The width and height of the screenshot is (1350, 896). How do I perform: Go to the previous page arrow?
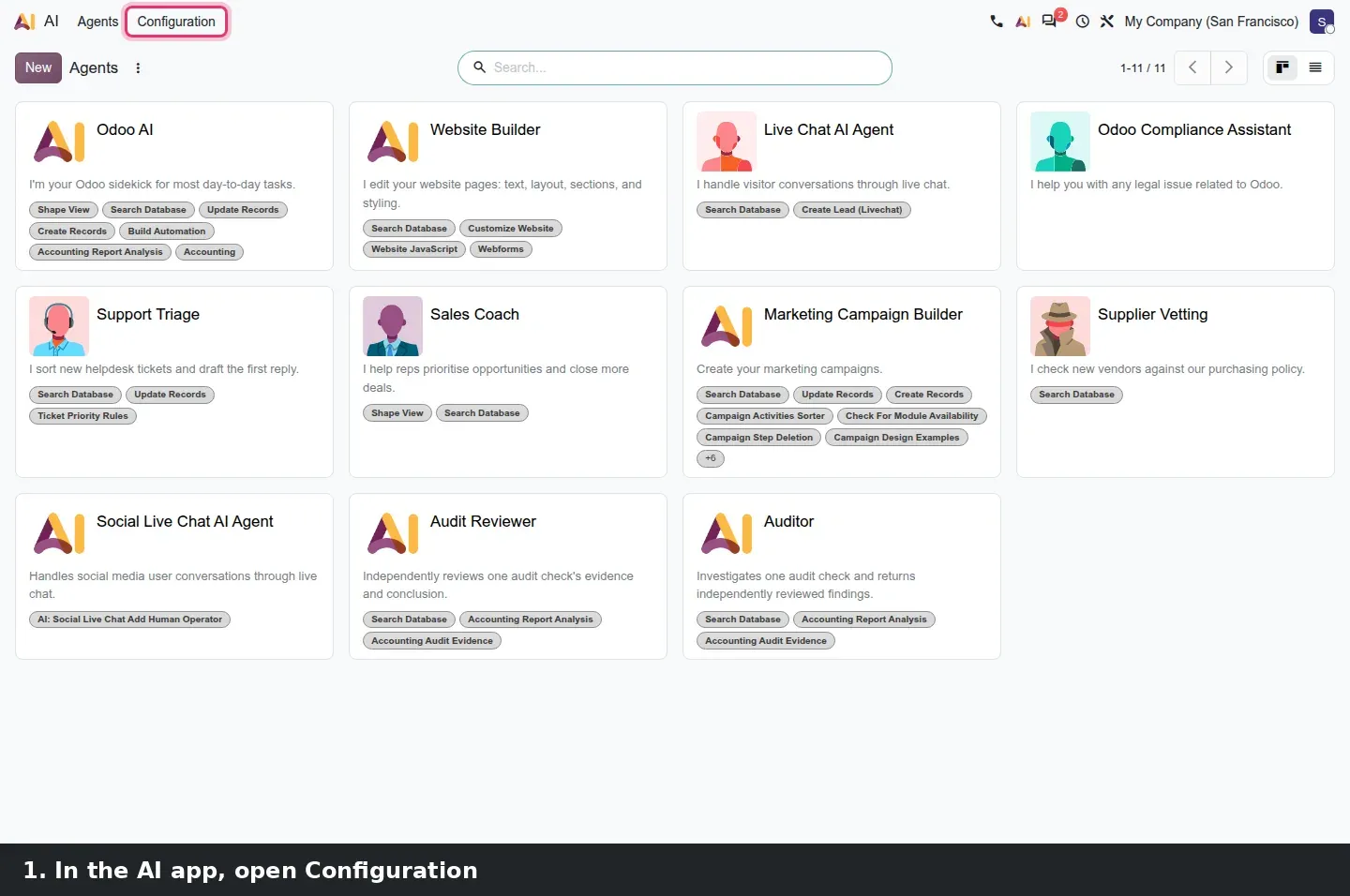1192,67
